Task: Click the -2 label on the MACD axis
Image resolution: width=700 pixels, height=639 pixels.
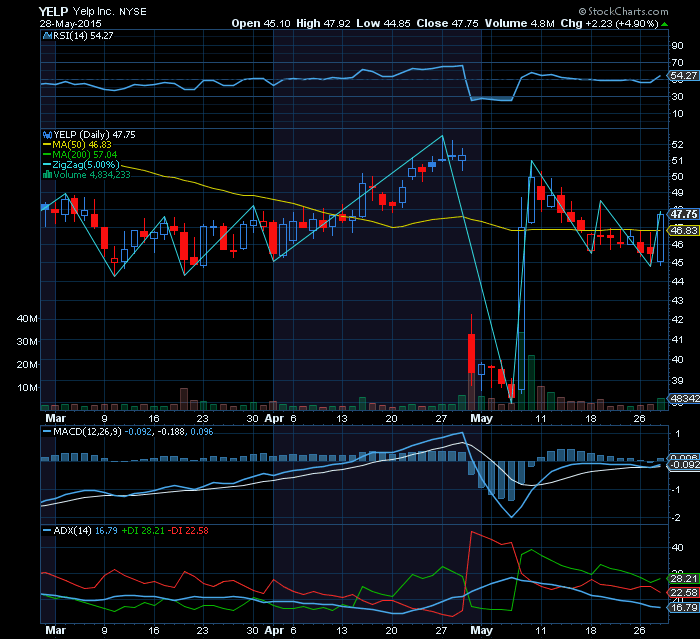Action: pyautogui.click(x=677, y=517)
